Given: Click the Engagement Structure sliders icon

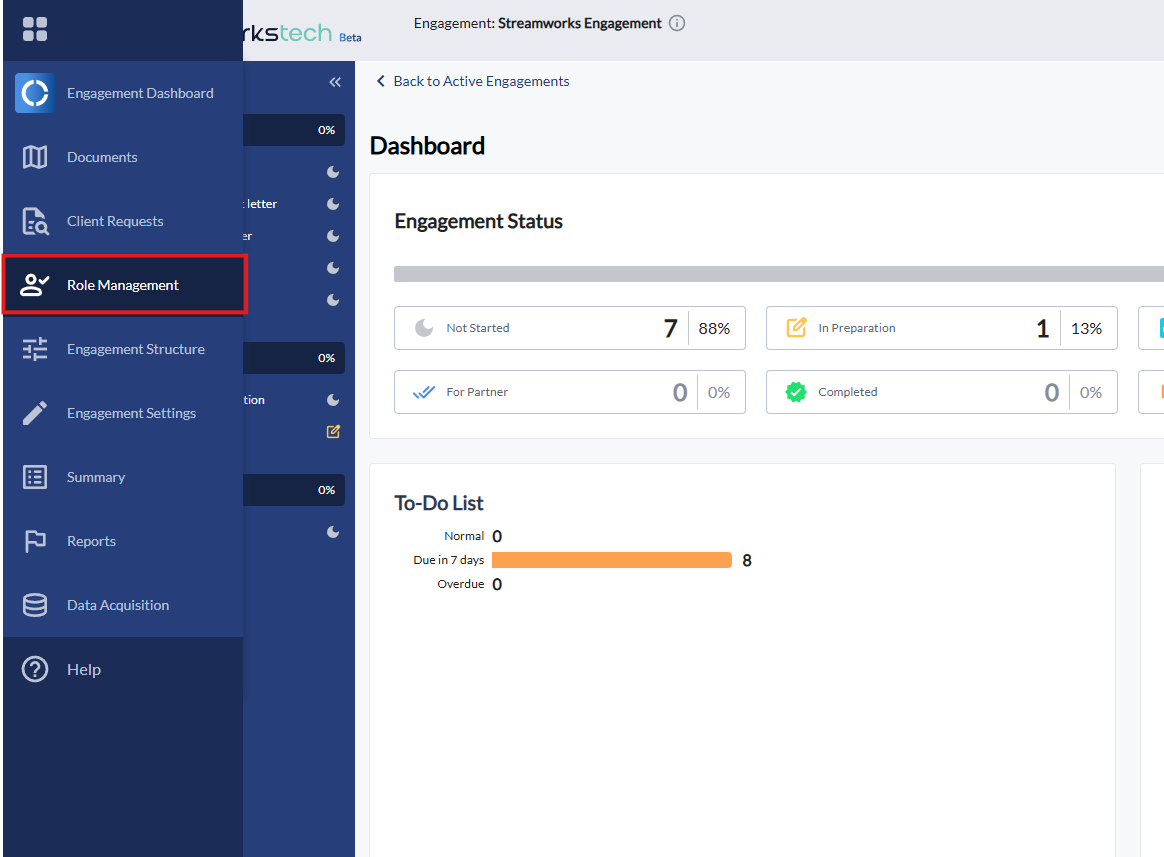Looking at the screenshot, I should point(35,349).
